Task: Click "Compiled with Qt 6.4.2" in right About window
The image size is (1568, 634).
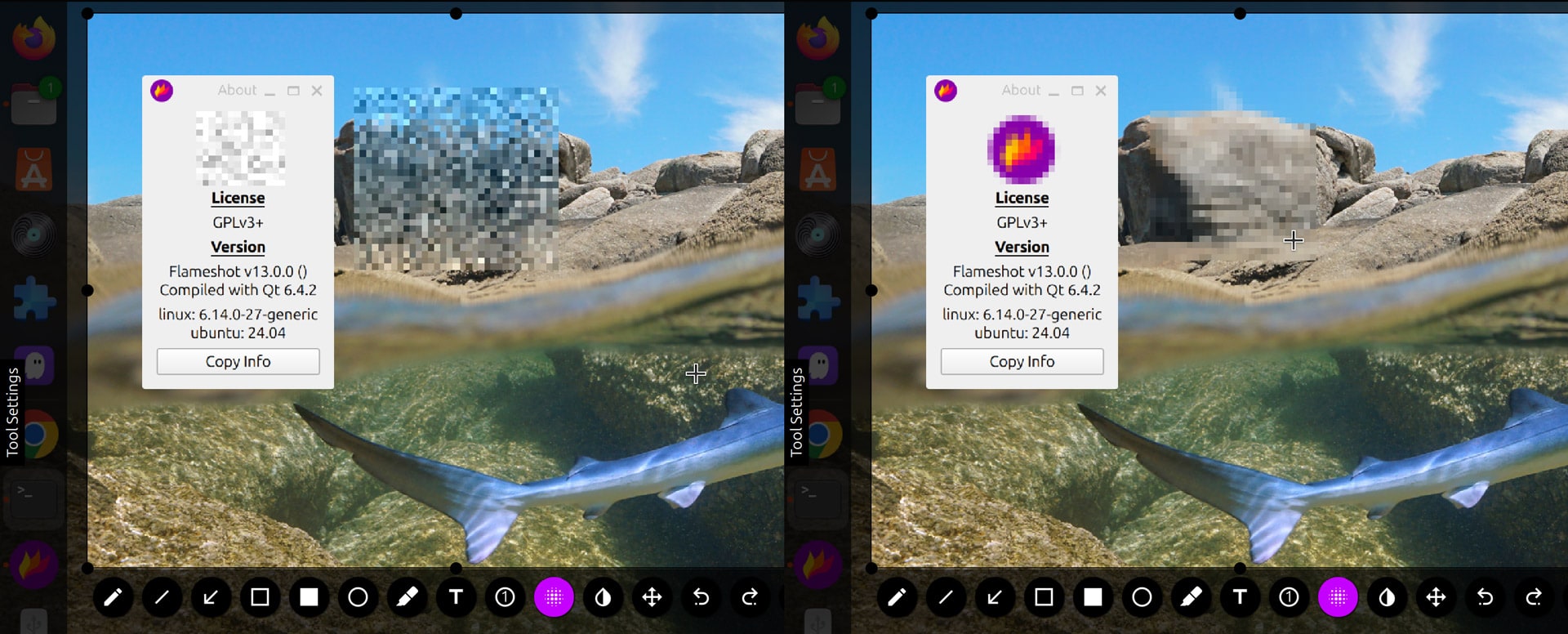Action: coord(1022,290)
